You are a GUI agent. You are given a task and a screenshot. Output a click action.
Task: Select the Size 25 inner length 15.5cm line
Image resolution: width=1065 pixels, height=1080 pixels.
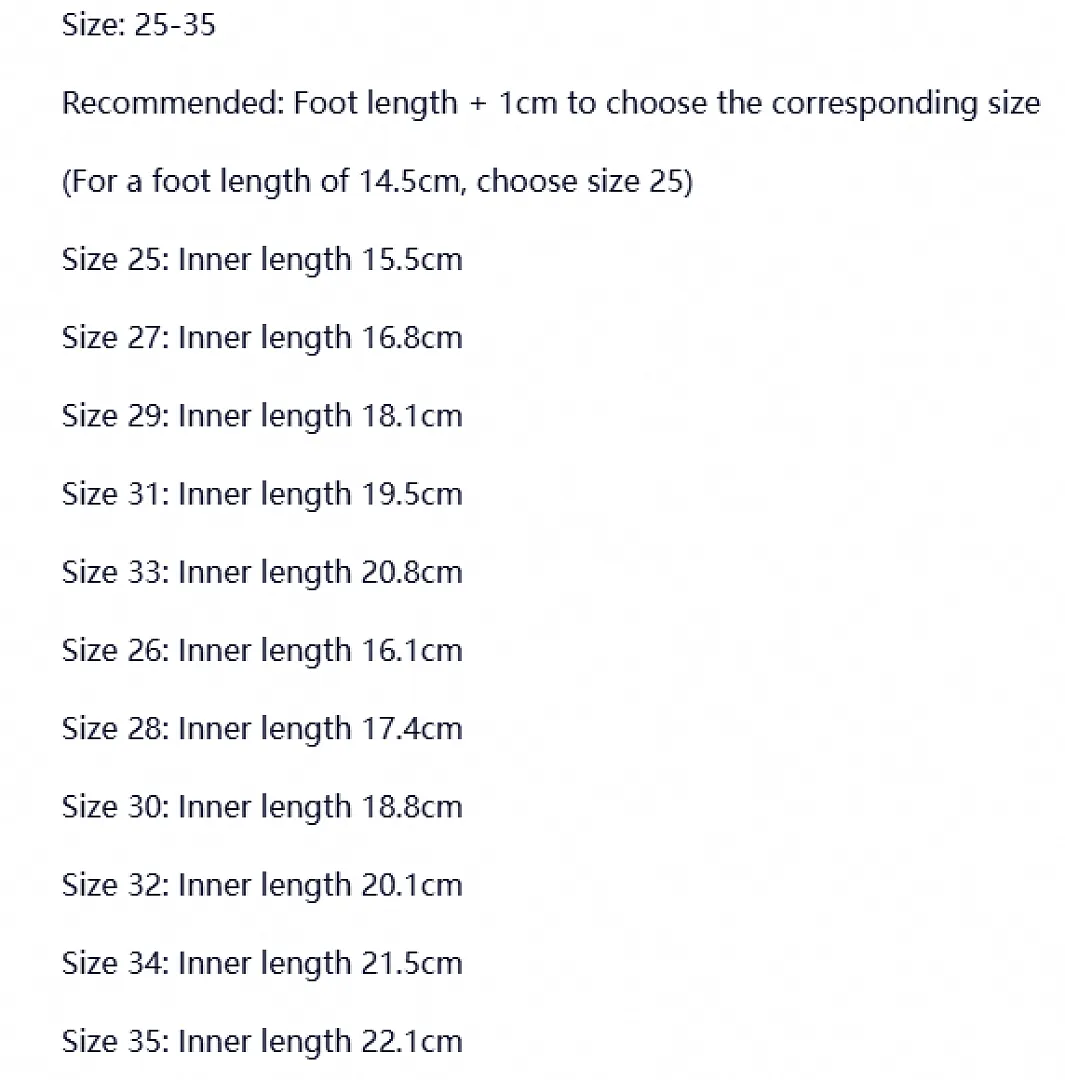262,260
